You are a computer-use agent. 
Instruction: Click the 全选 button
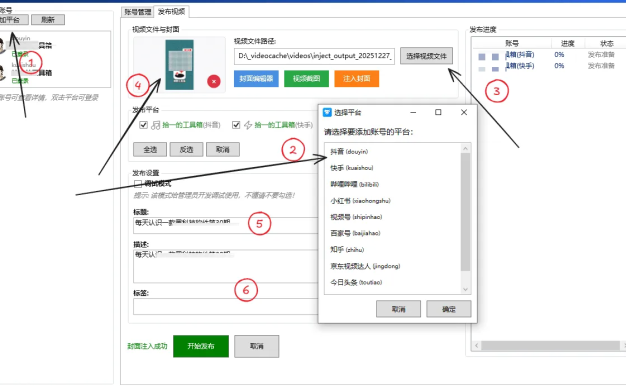150,150
